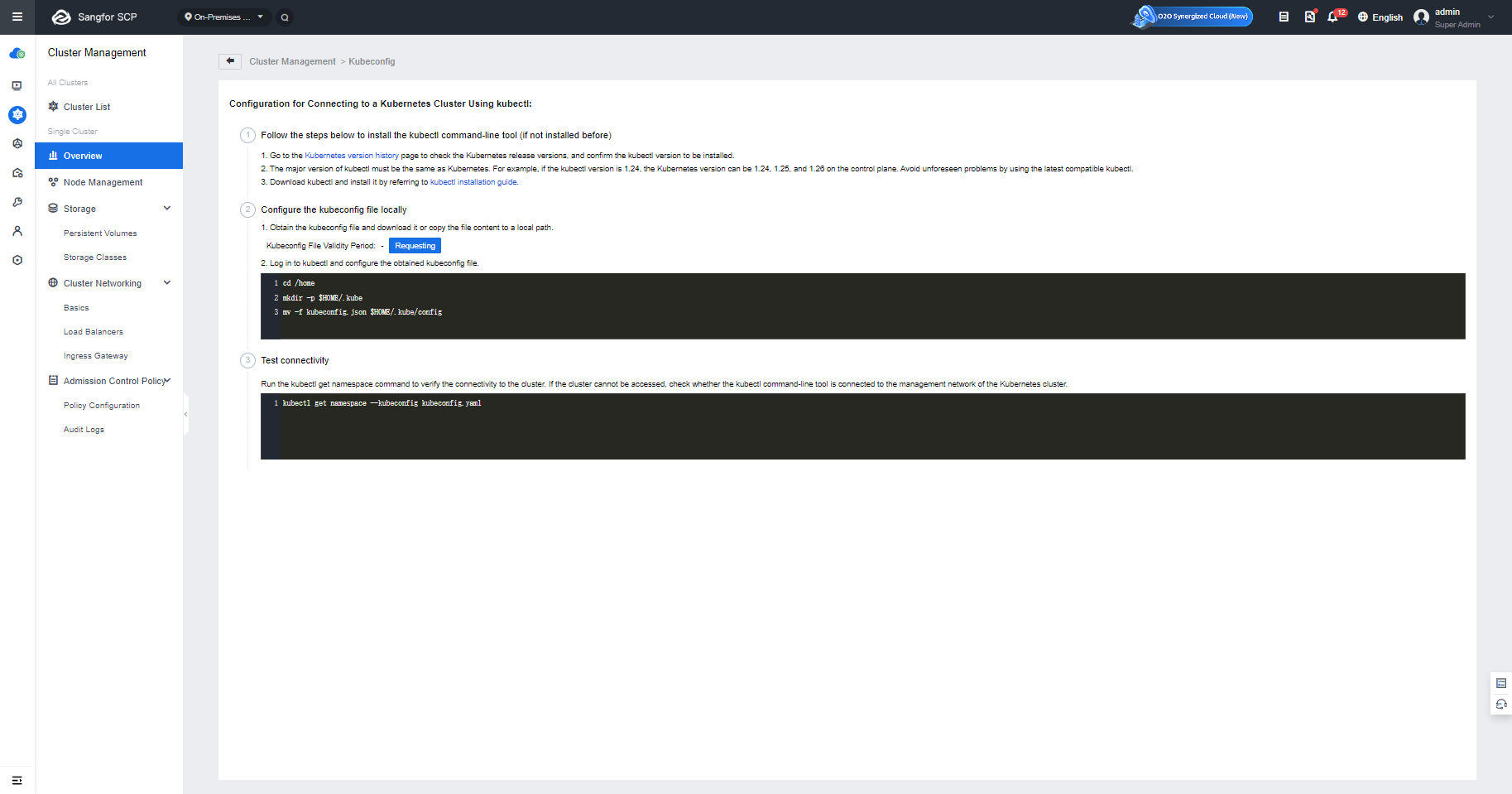1512x794 pixels.
Task: Open Load Balancers page
Action: [94, 332]
